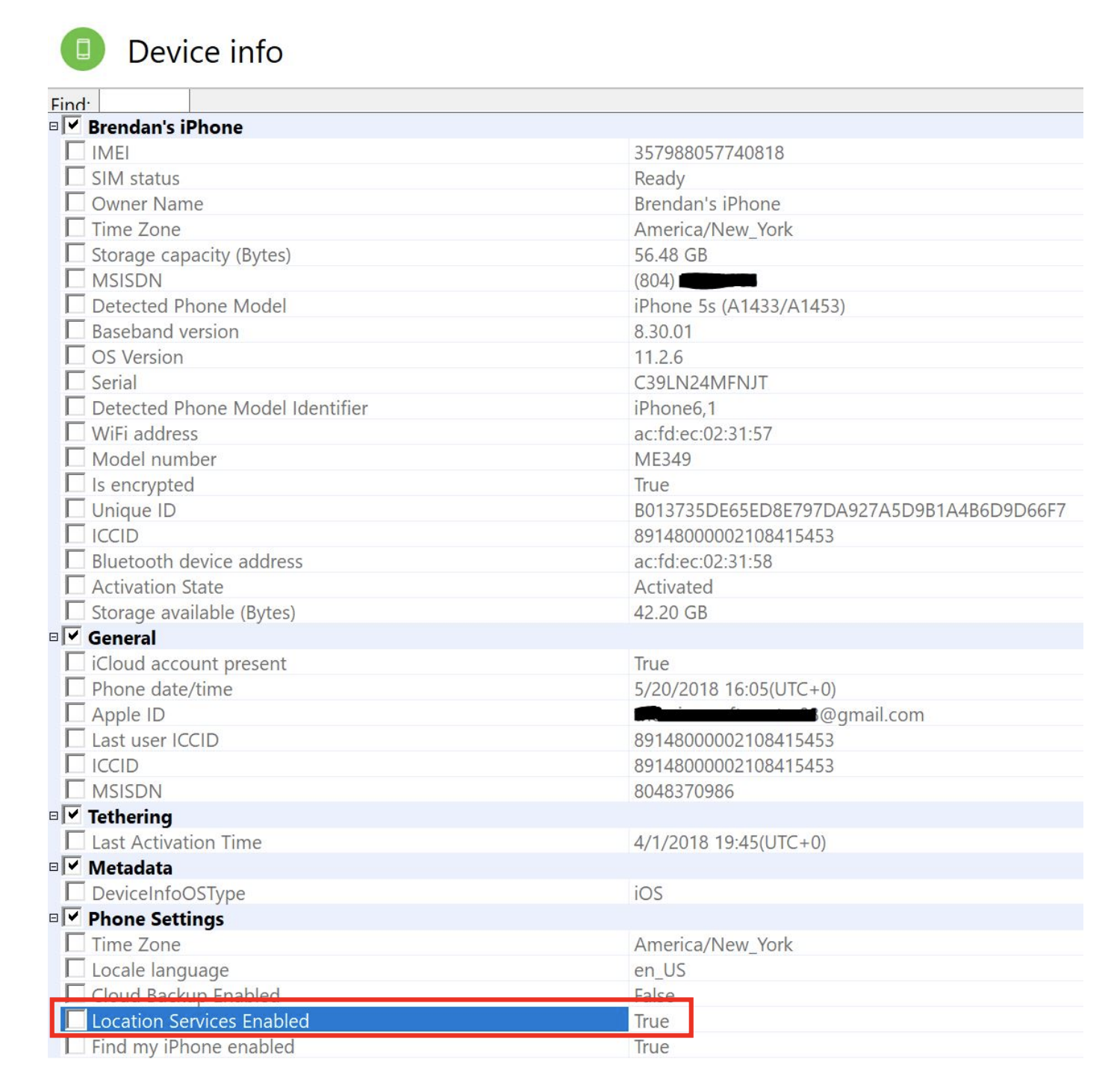Select the OS version value 11.2.6
This screenshot has height=1074, width=1120.
[658, 357]
